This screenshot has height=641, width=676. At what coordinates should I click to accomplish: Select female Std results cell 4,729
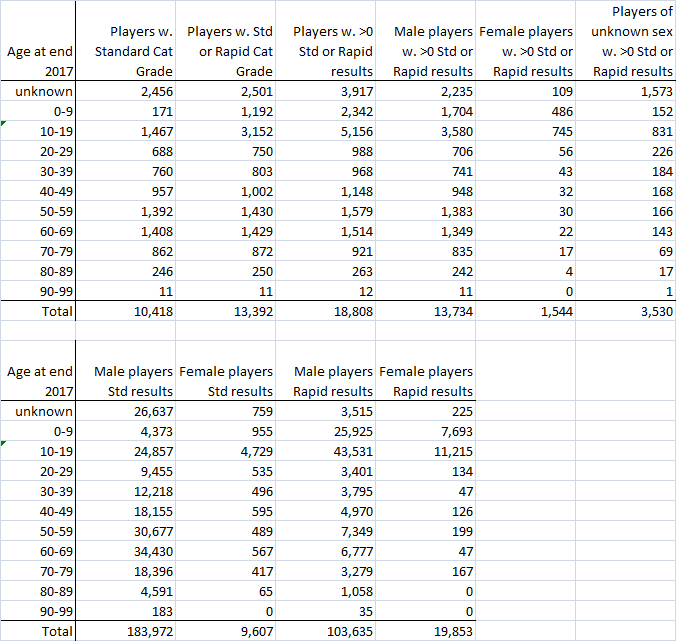(225, 451)
